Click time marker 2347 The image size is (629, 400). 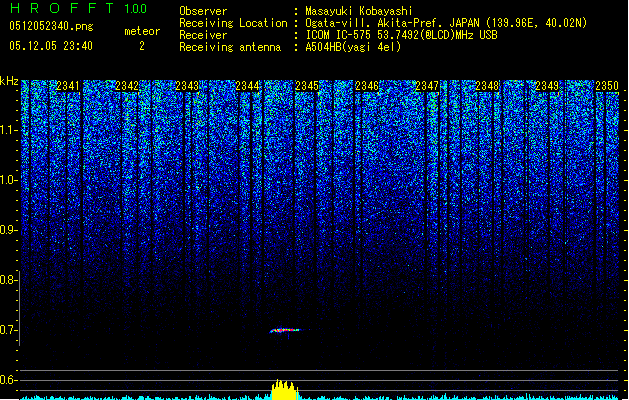point(427,86)
